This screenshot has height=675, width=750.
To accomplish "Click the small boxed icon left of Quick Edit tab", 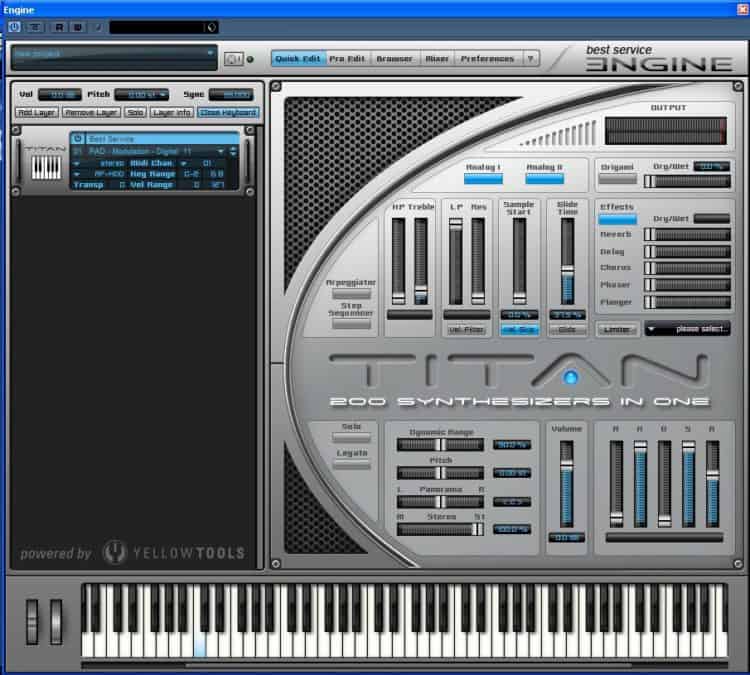I will click(x=233, y=59).
